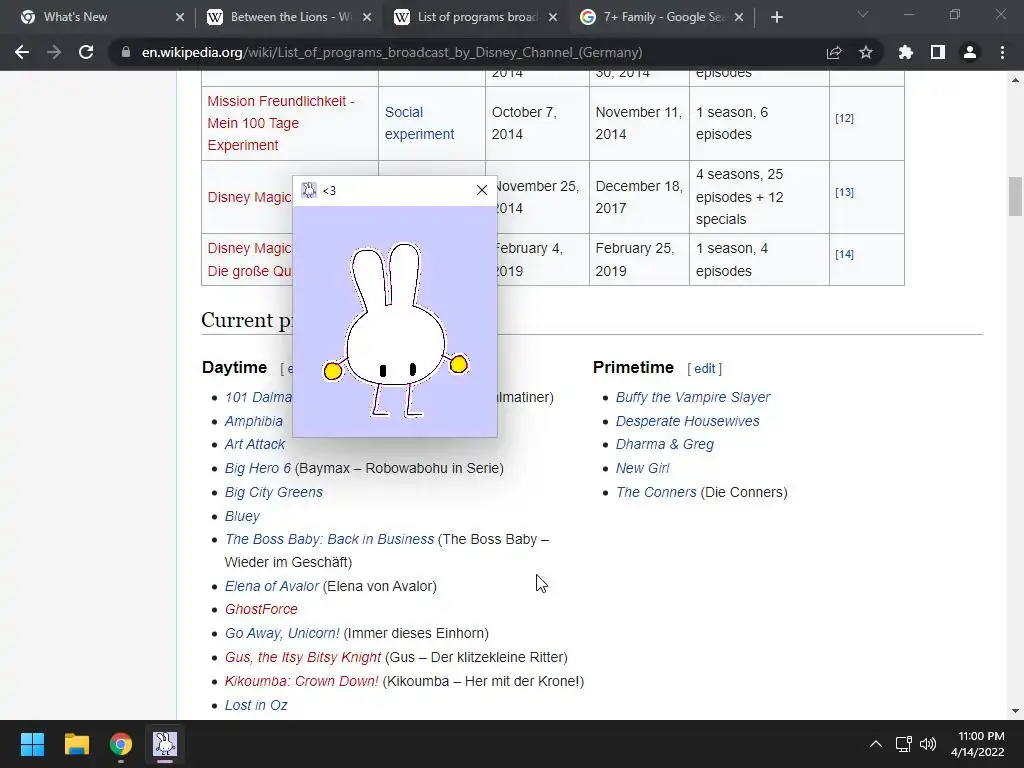
Task: Open Mission Freundlichkeit red link
Action: coord(281,123)
